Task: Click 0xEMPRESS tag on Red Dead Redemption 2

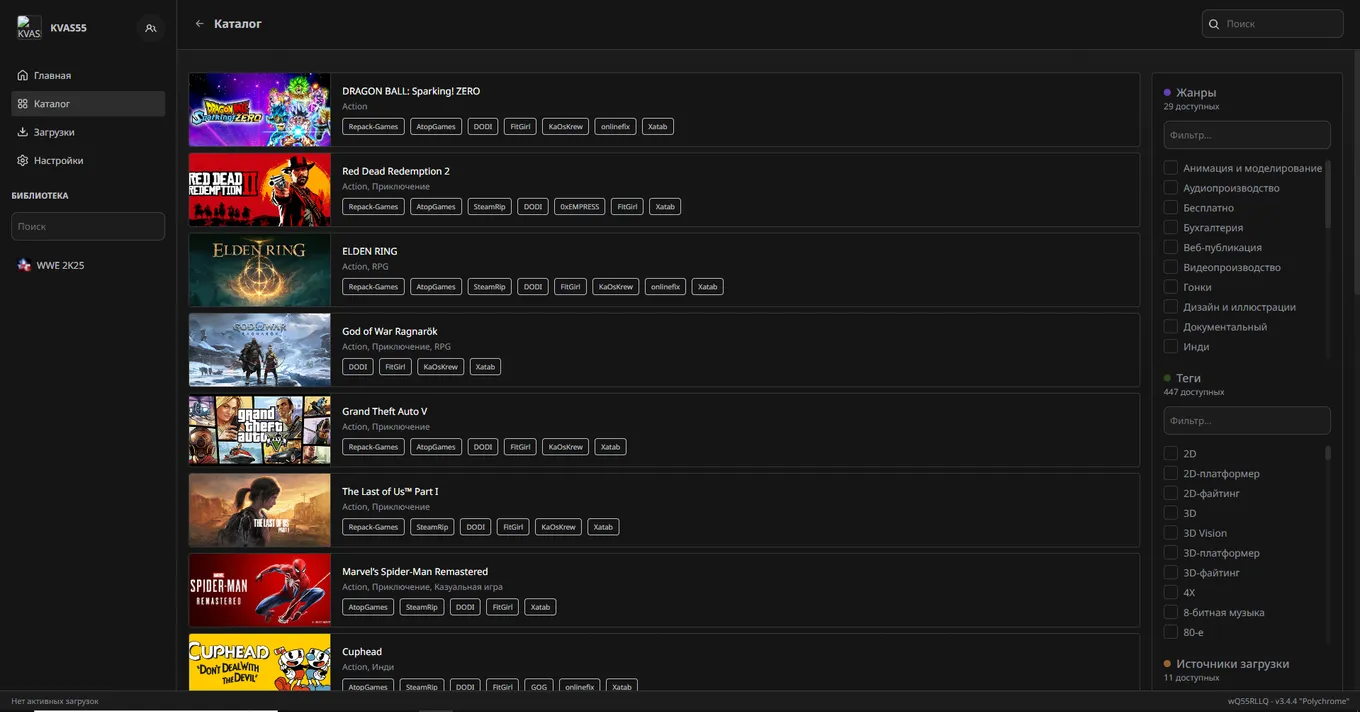Action: click(x=580, y=207)
